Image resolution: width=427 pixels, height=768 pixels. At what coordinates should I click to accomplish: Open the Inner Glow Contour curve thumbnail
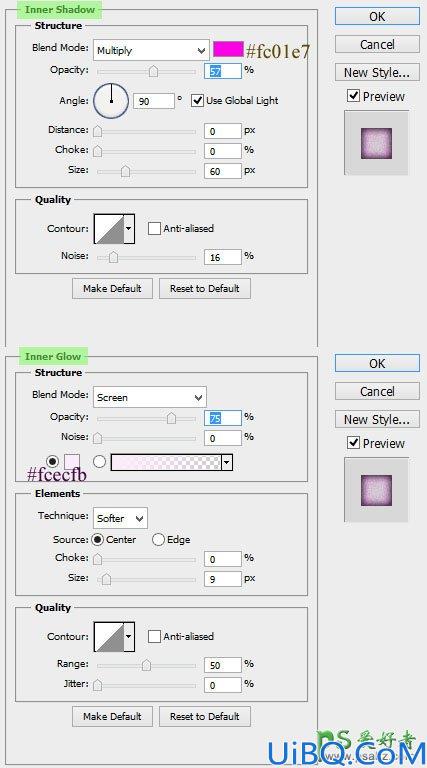pyautogui.click(x=109, y=637)
